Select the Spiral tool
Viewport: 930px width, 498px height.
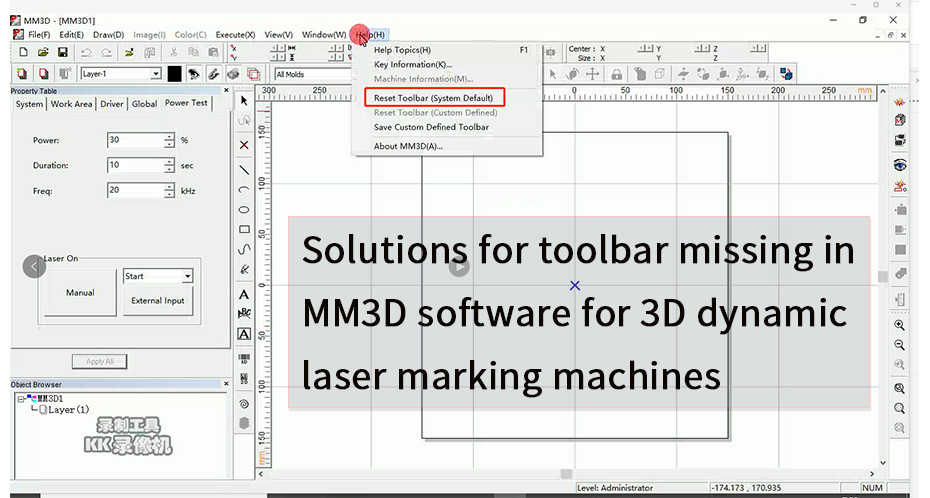(244, 404)
